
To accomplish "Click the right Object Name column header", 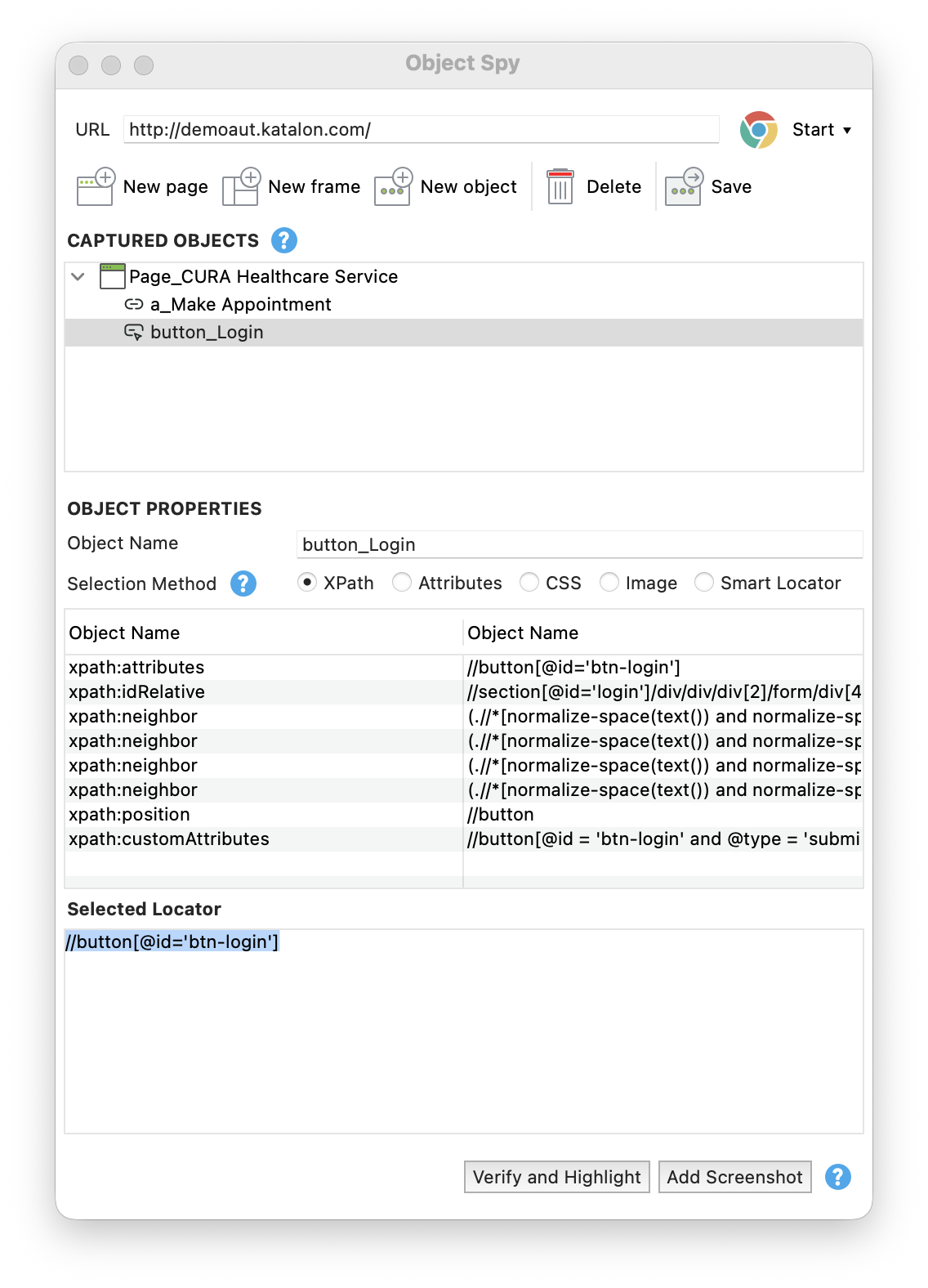I will coord(663,633).
